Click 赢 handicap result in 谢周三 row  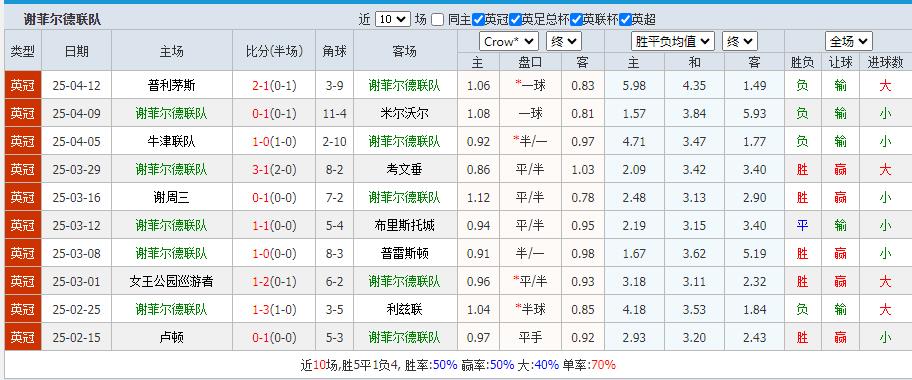[x=840, y=197]
